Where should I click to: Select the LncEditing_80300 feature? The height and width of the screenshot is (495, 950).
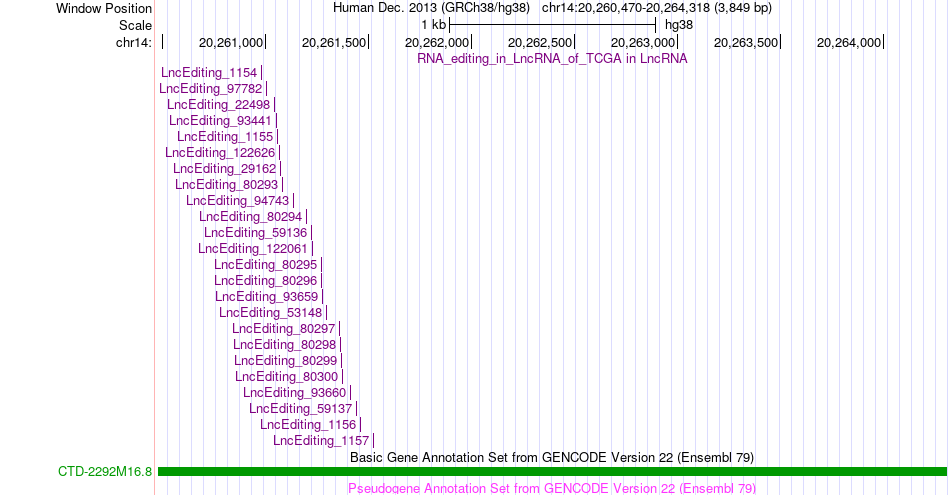pyautogui.click(x=287, y=377)
